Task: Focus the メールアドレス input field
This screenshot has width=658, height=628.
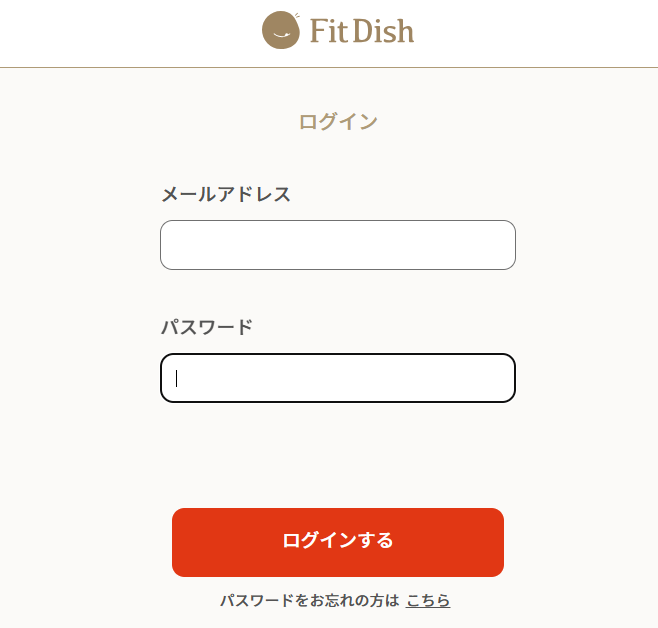Action: coord(337,245)
